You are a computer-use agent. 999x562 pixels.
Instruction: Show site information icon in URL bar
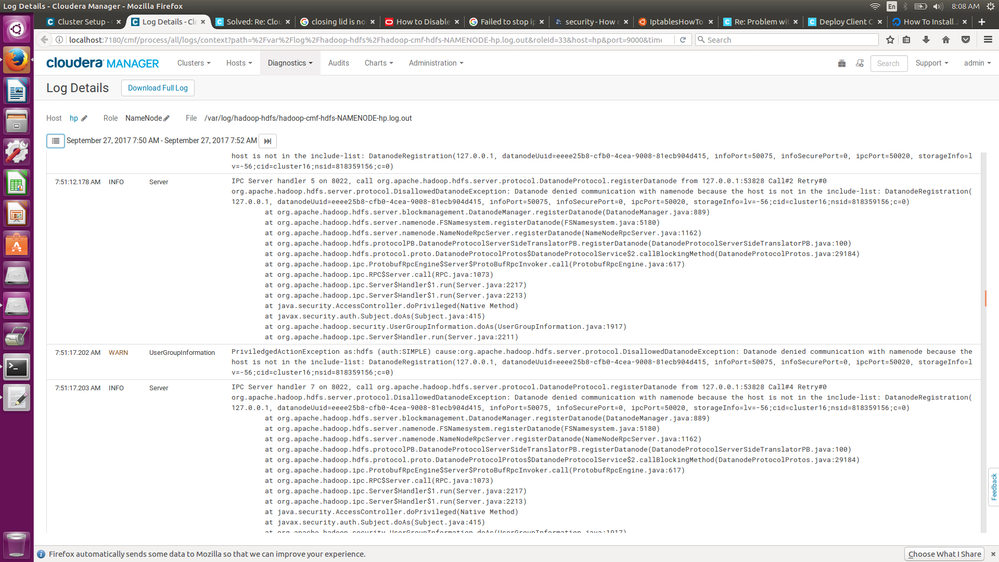59,40
